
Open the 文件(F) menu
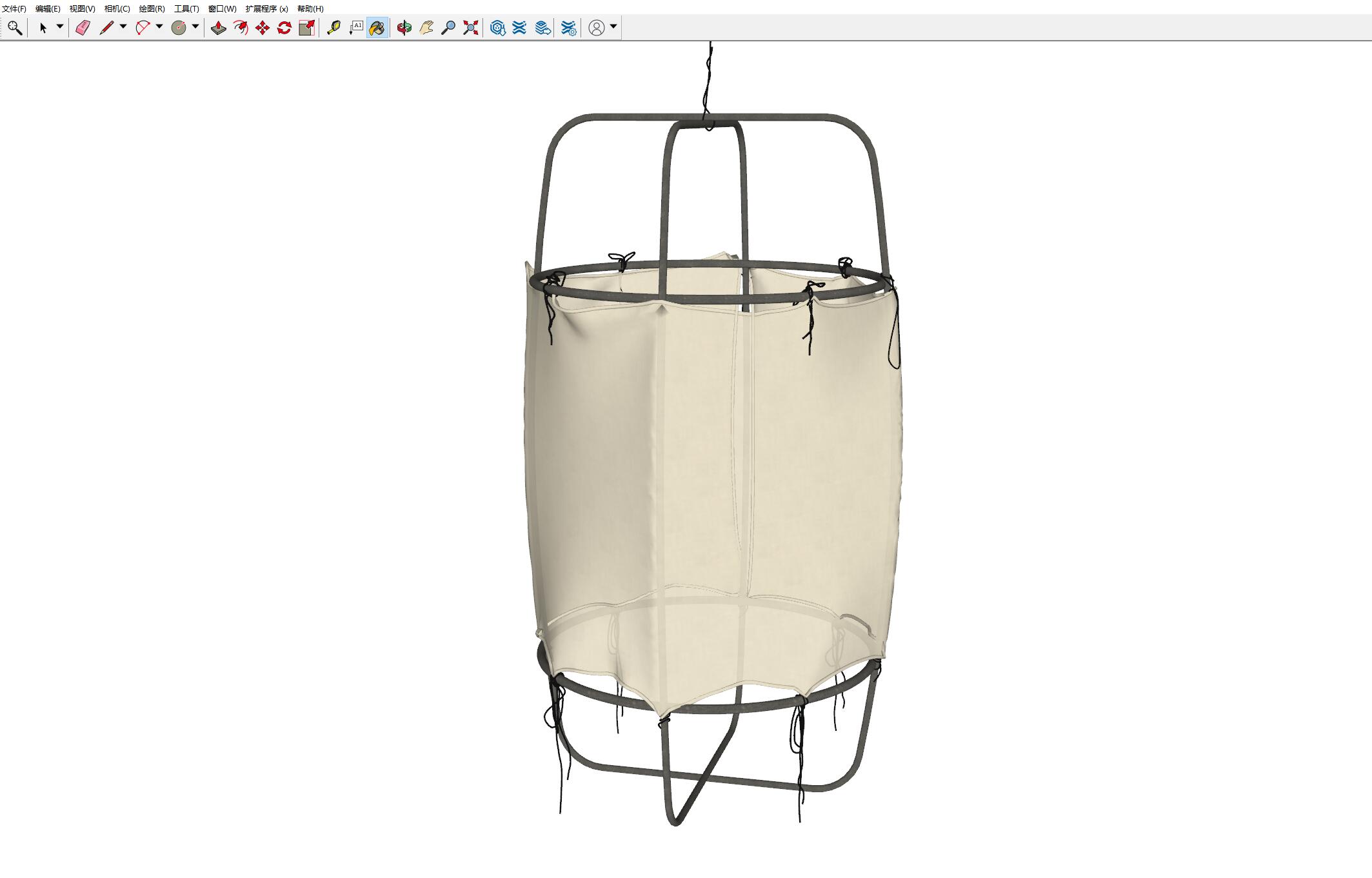(14, 9)
